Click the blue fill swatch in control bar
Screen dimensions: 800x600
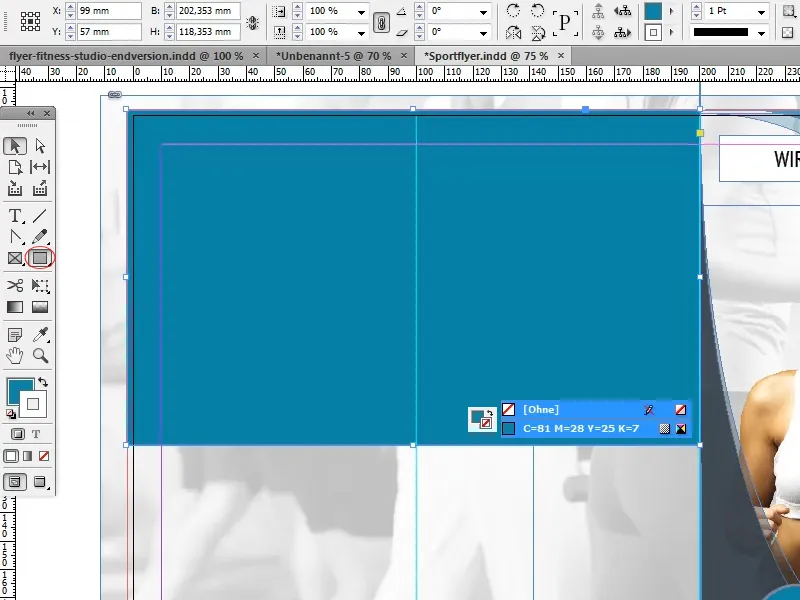pyautogui.click(x=653, y=11)
